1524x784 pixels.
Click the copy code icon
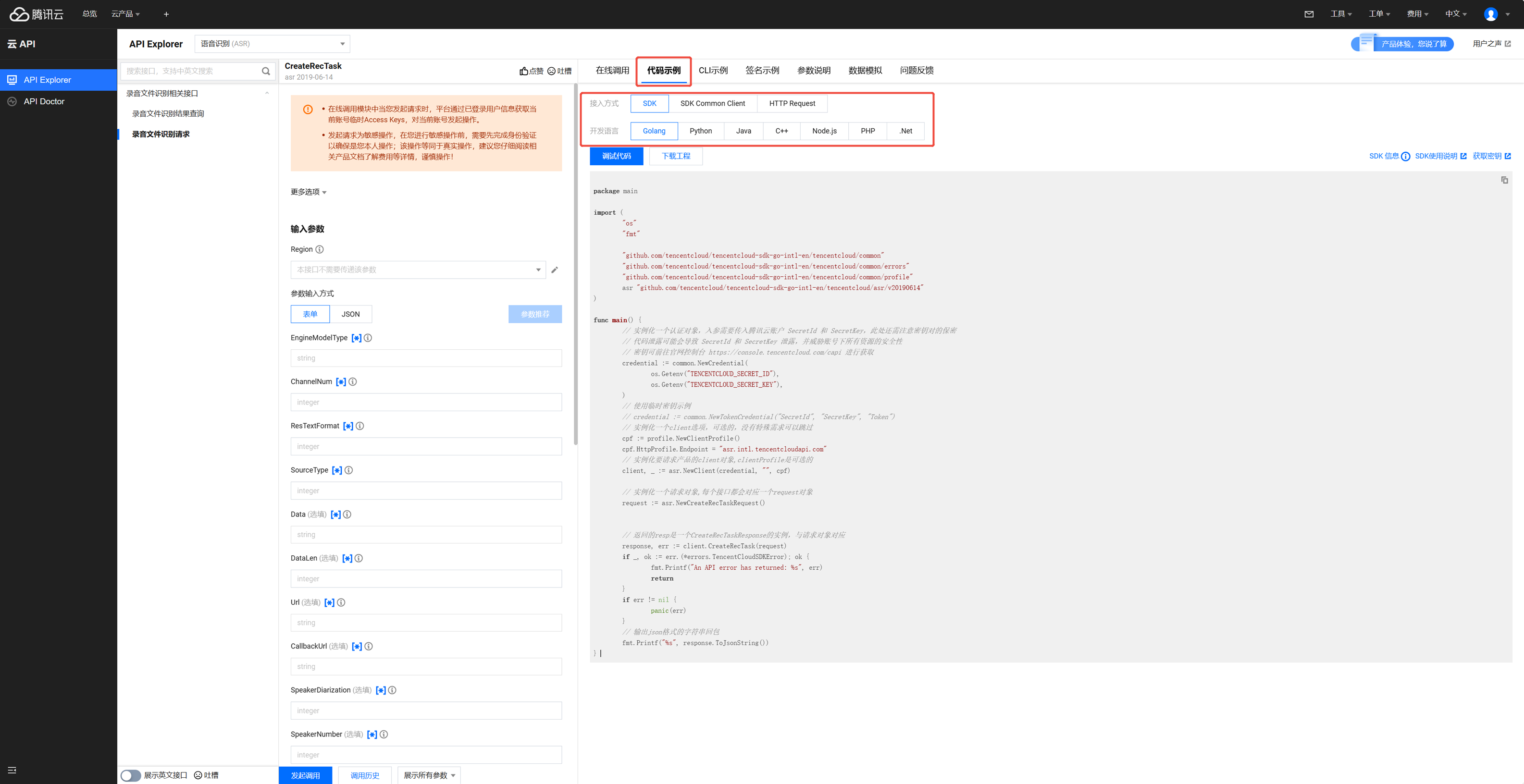point(1504,180)
